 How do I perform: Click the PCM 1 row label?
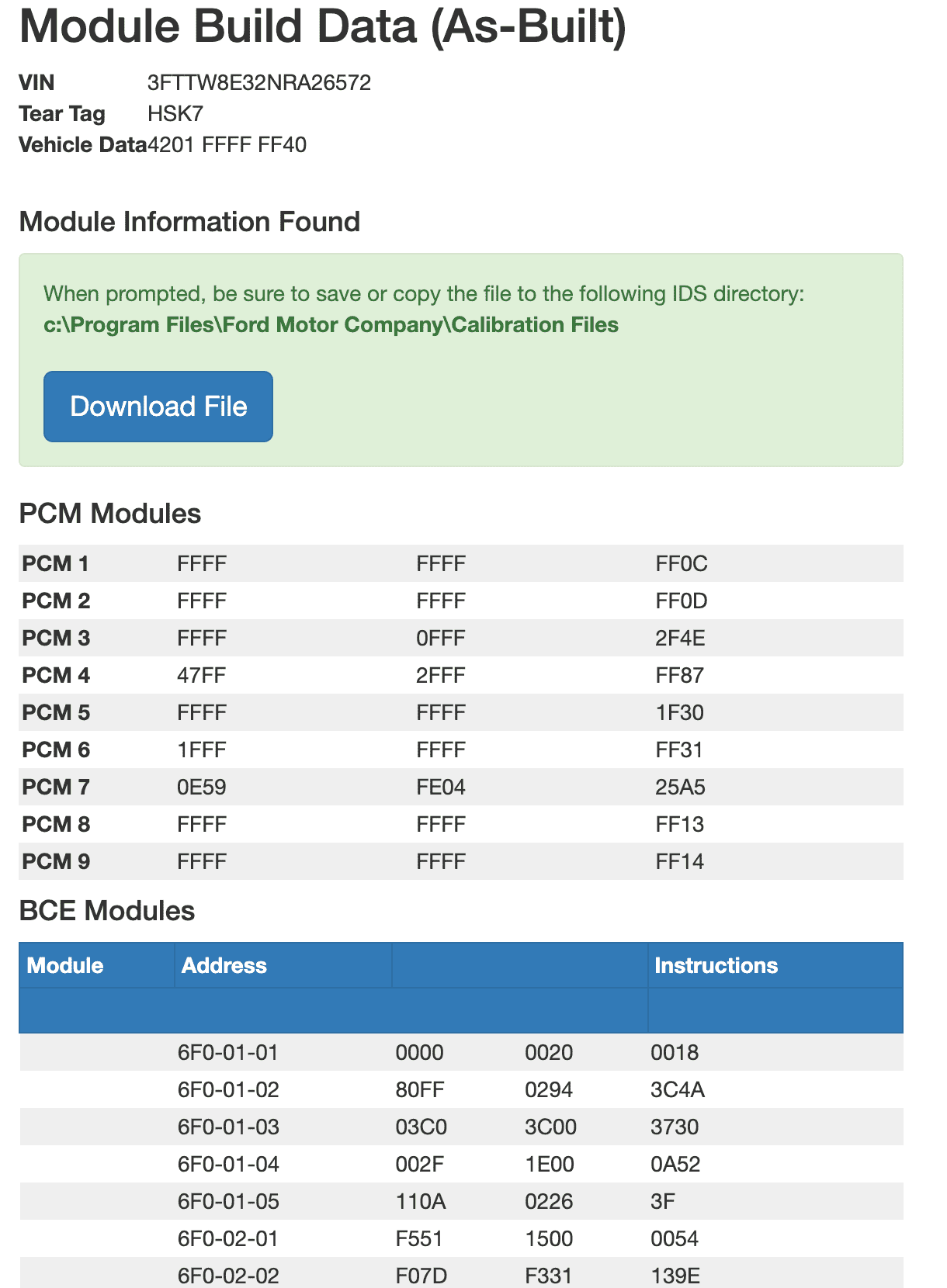click(56, 564)
